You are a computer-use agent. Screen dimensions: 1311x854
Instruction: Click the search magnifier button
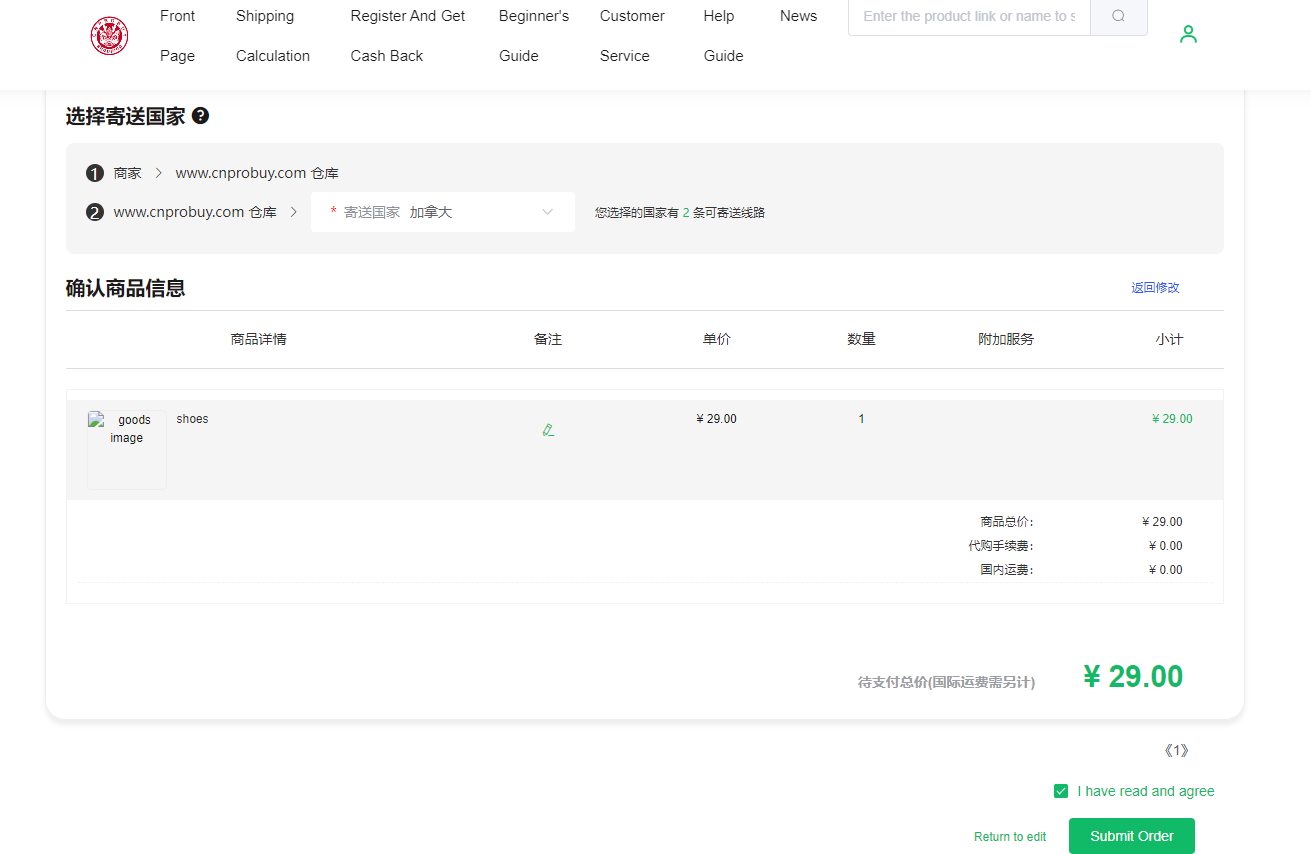1118,16
